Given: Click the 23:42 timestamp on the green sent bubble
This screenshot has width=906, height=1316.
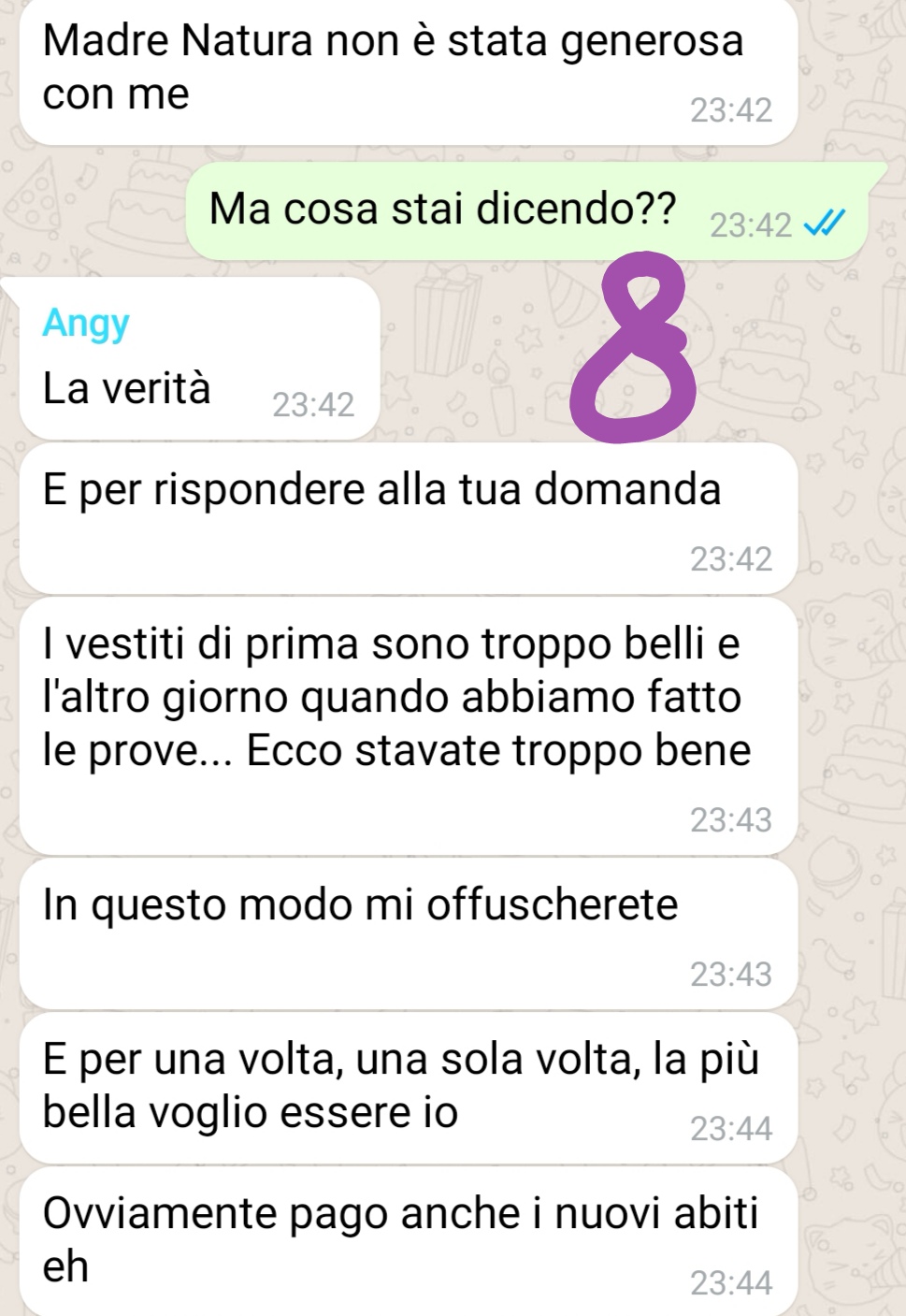Looking at the screenshot, I should pos(751,225).
